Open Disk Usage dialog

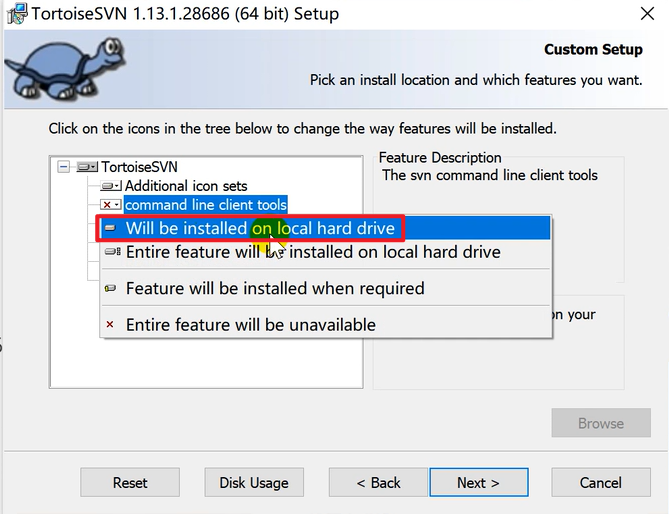pos(254,482)
